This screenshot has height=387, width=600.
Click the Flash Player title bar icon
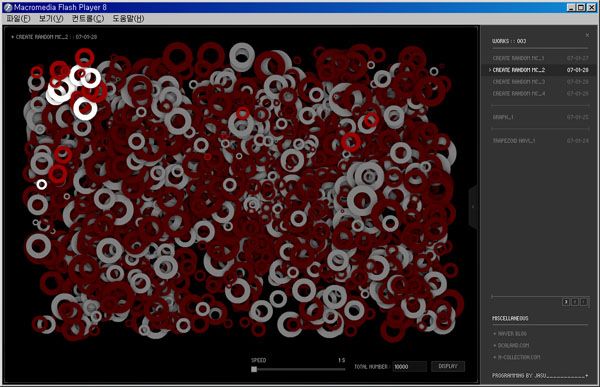coord(8,7)
